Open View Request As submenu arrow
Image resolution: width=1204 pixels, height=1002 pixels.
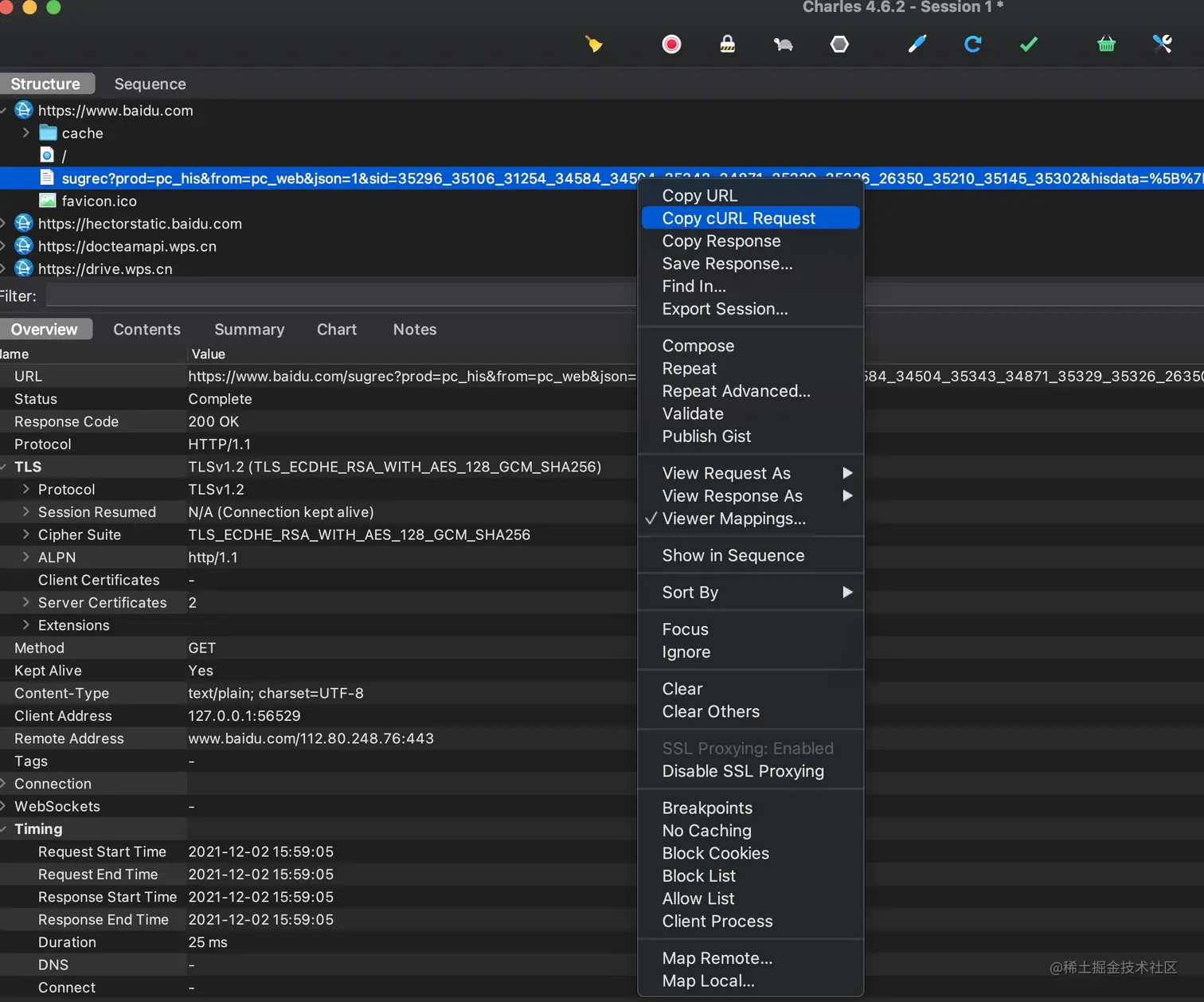tap(847, 473)
